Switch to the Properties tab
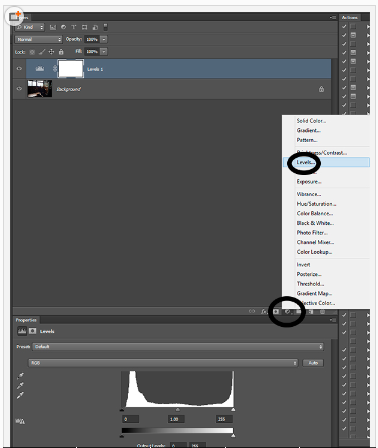The width and height of the screenshot is (378, 448). point(26,320)
